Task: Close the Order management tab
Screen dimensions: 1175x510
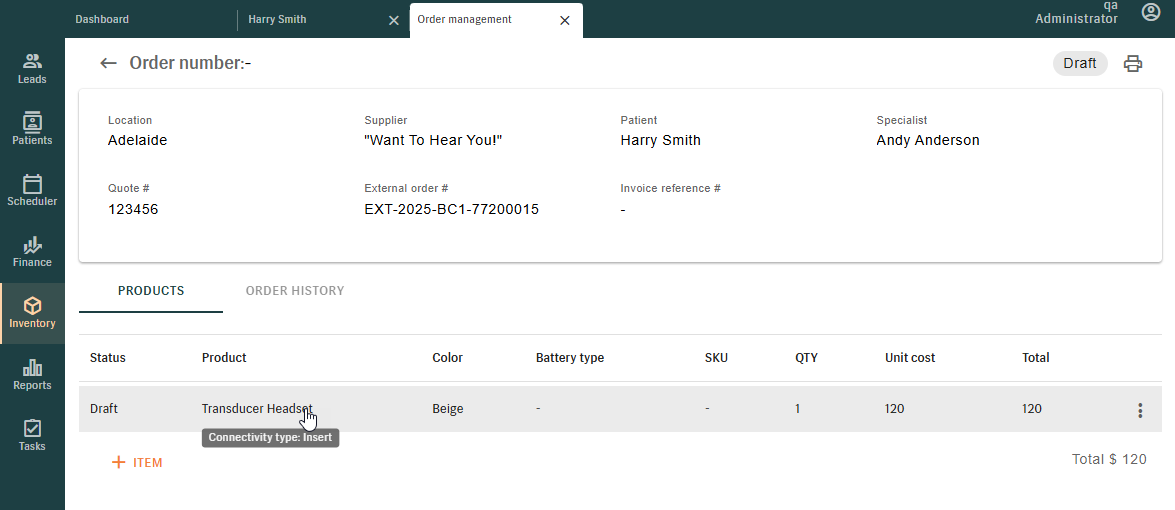Action: pyautogui.click(x=565, y=20)
